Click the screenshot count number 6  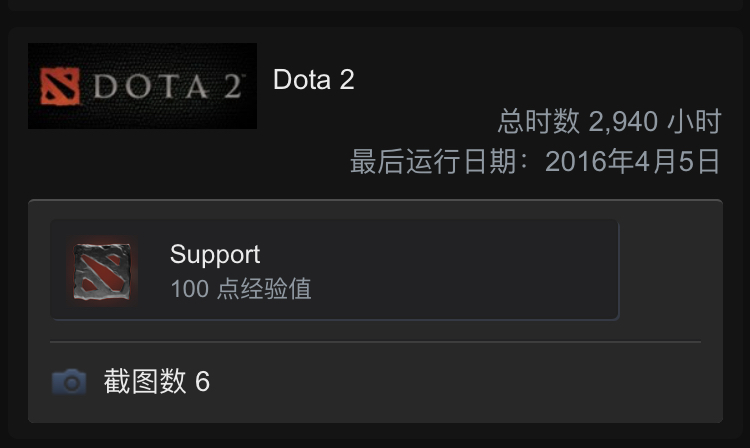[202, 381]
